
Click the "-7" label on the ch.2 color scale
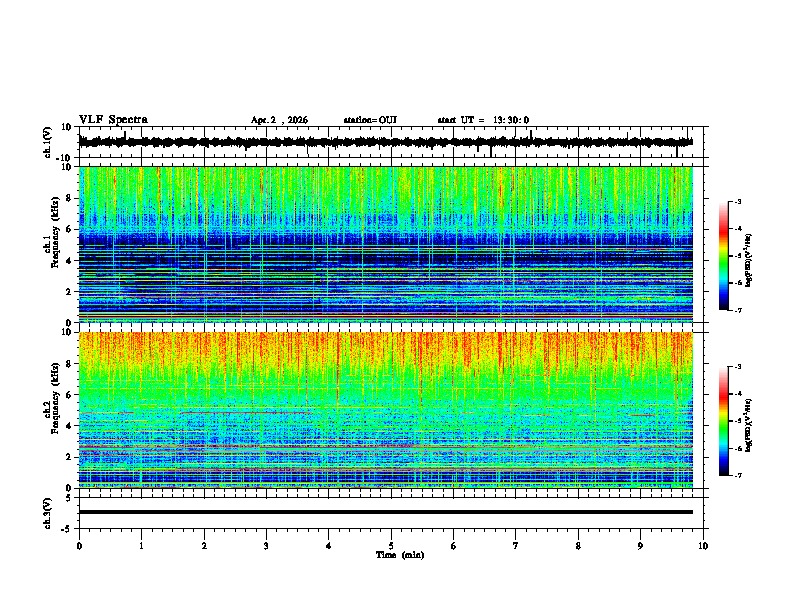pyautogui.click(x=737, y=475)
